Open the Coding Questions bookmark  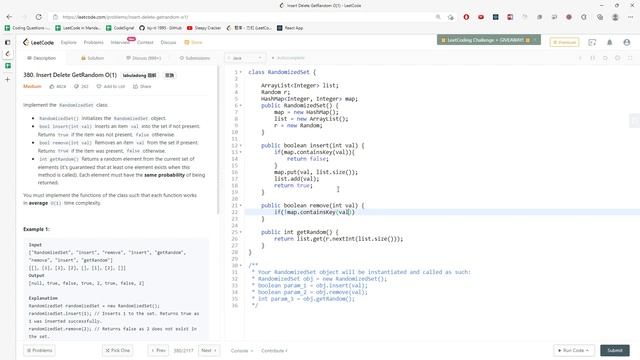point(27,28)
